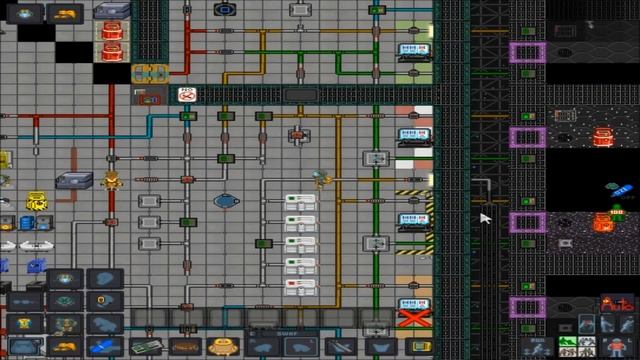640x360 pixels.
Task: Open the glasses inventory slot
Action: [x=24, y=302]
